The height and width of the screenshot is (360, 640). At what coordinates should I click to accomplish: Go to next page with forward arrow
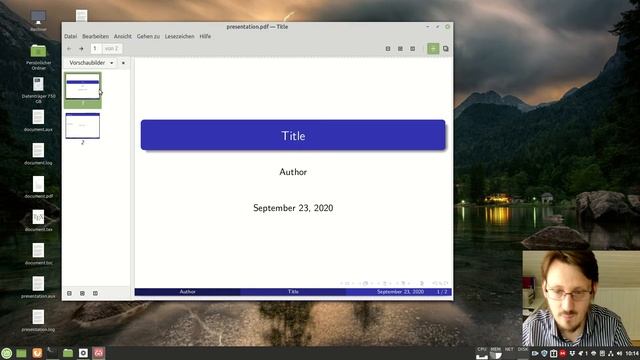tap(81, 49)
